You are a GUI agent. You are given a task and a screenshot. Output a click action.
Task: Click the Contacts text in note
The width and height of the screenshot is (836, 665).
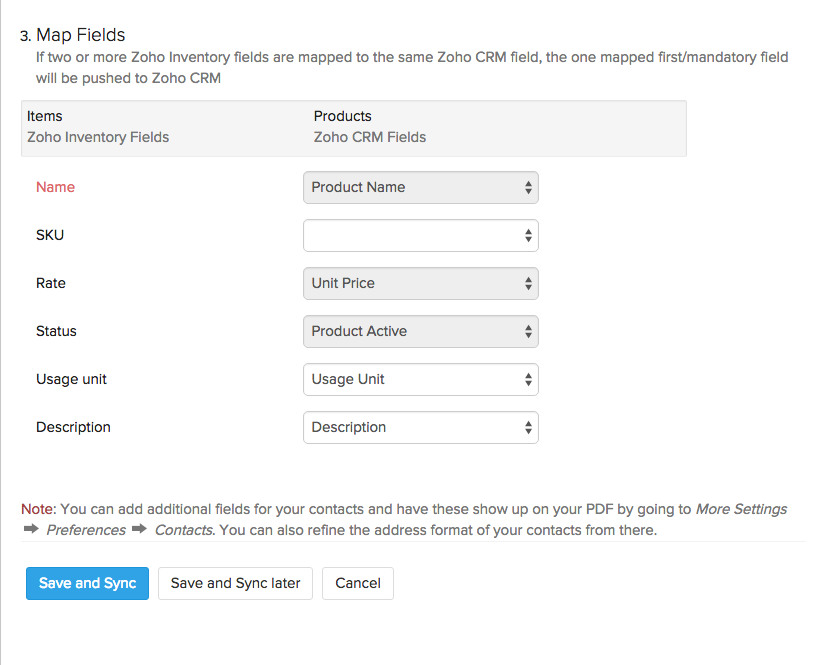tap(183, 530)
